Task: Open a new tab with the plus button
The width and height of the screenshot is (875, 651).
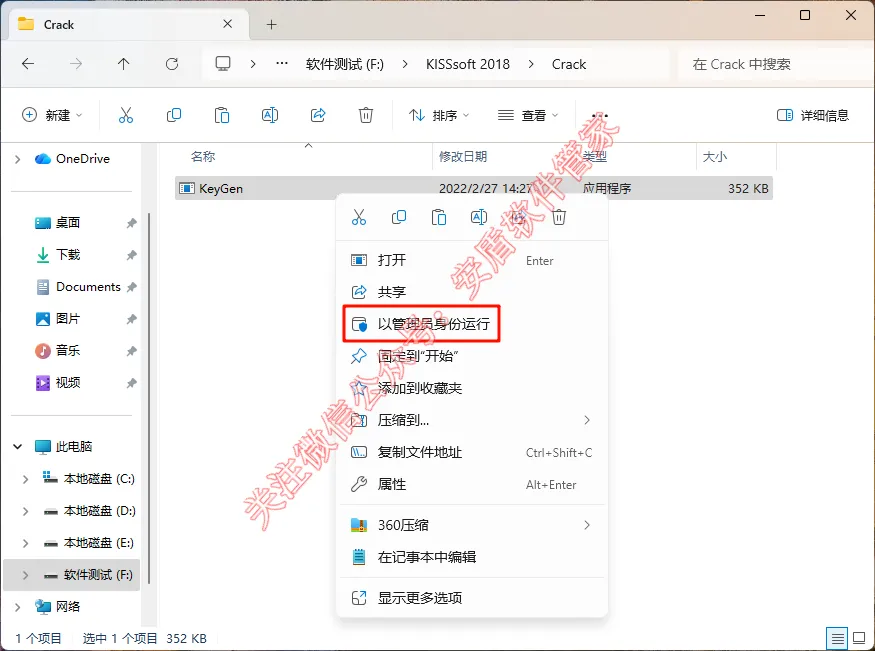Action: coord(271,25)
